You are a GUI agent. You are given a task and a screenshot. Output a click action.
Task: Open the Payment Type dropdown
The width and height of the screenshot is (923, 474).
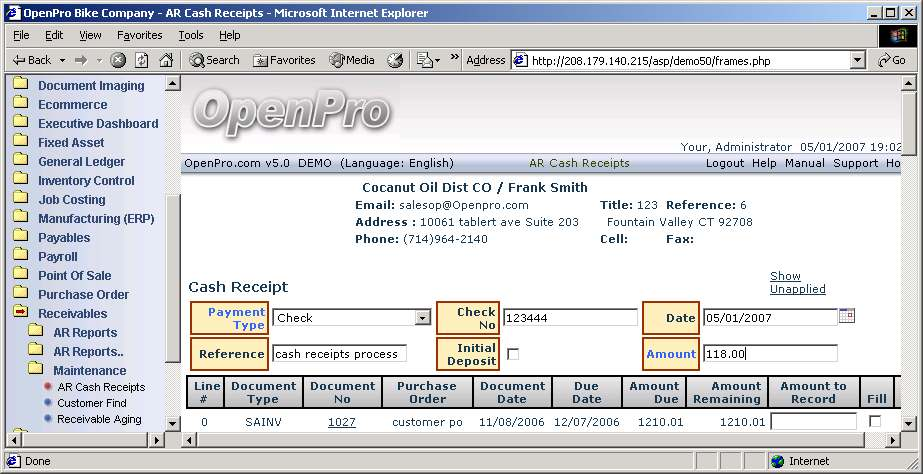[423, 318]
